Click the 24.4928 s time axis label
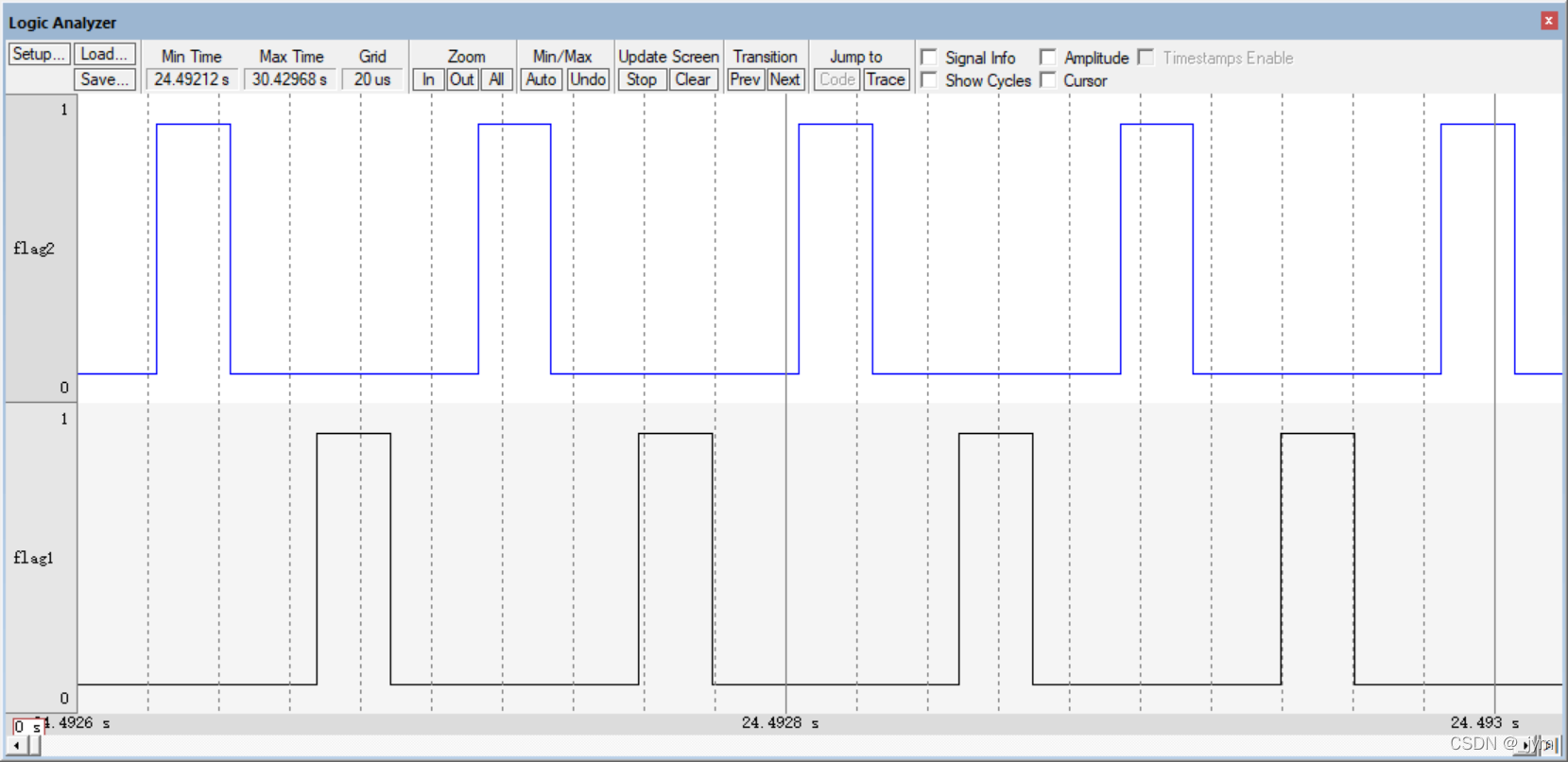The image size is (1568, 762). click(x=781, y=723)
